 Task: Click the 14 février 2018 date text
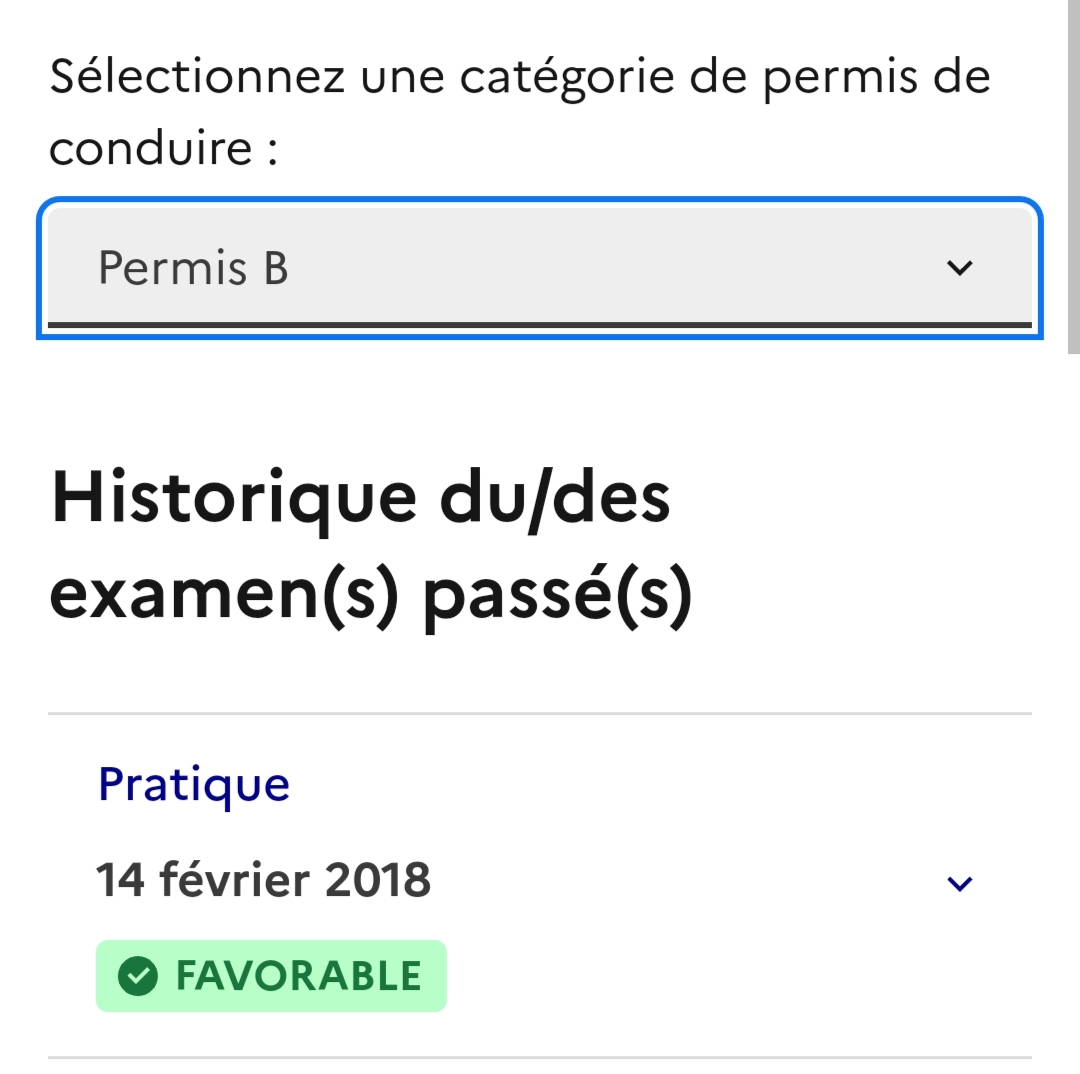click(263, 881)
